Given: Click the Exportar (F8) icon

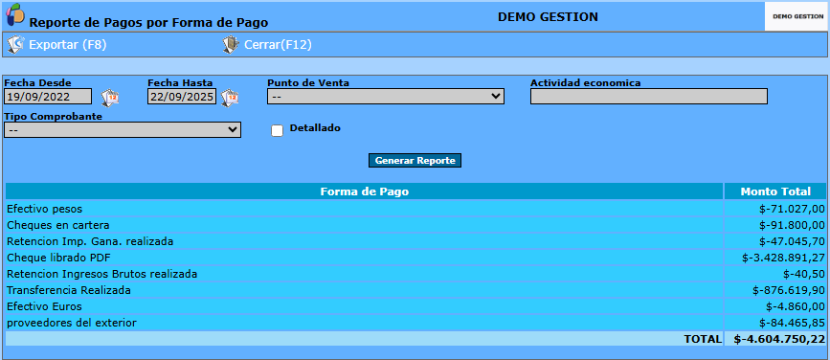Looking at the screenshot, I should pyautogui.click(x=15, y=45).
